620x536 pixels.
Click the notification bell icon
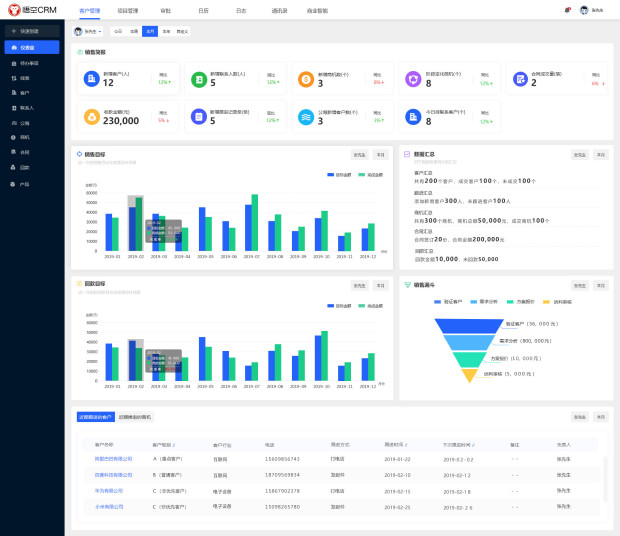pos(568,9)
